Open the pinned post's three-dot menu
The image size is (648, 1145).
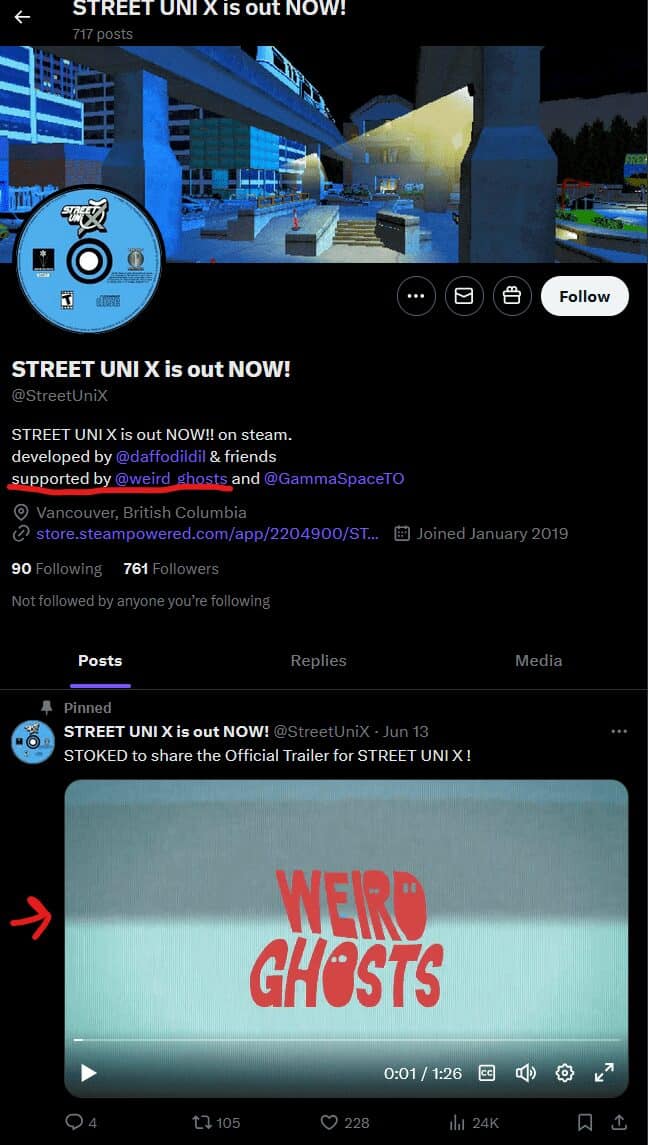coord(619,732)
